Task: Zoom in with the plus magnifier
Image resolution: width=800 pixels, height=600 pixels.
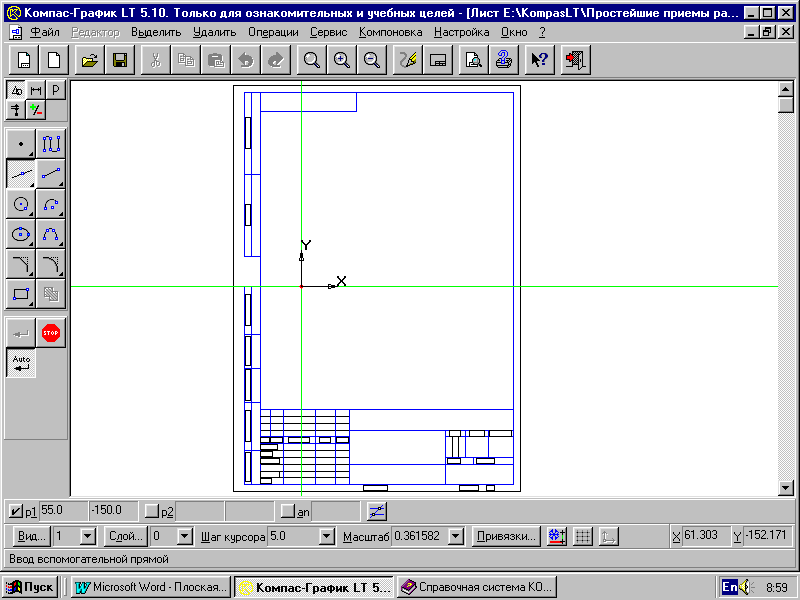Action: pyautogui.click(x=341, y=60)
